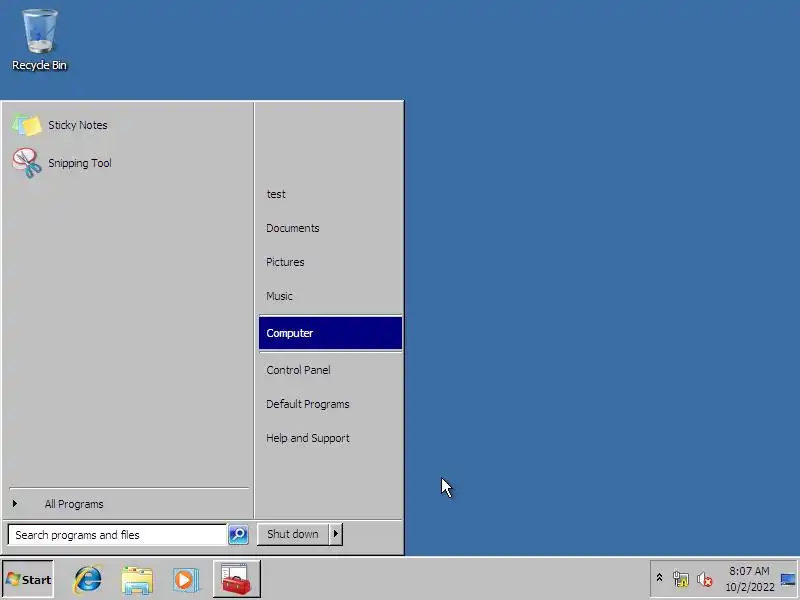Viewport: 800px width, 600px height.
Task: Open Documents from Start menu
Action: coord(330,228)
